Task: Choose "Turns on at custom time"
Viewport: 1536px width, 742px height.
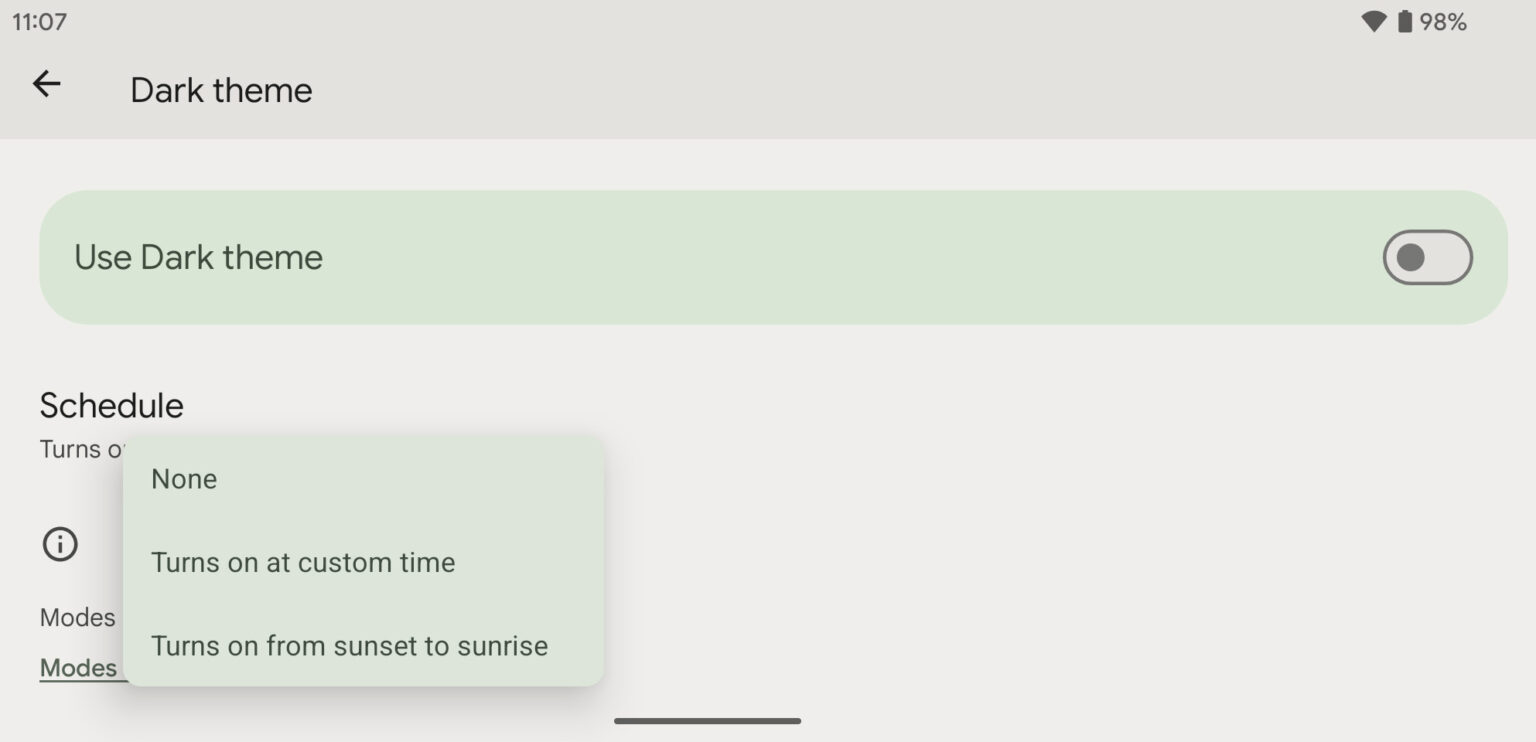Action: [x=303, y=562]
